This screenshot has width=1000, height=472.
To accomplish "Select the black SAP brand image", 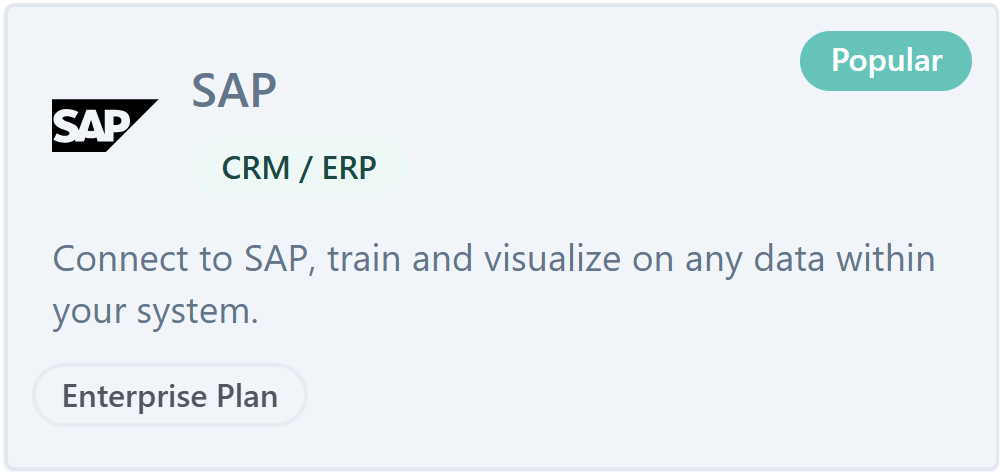I will pos(104,125).
